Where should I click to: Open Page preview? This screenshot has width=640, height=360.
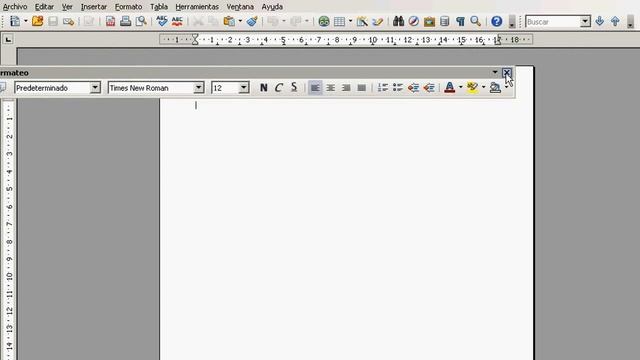click(x=141, y=21)
